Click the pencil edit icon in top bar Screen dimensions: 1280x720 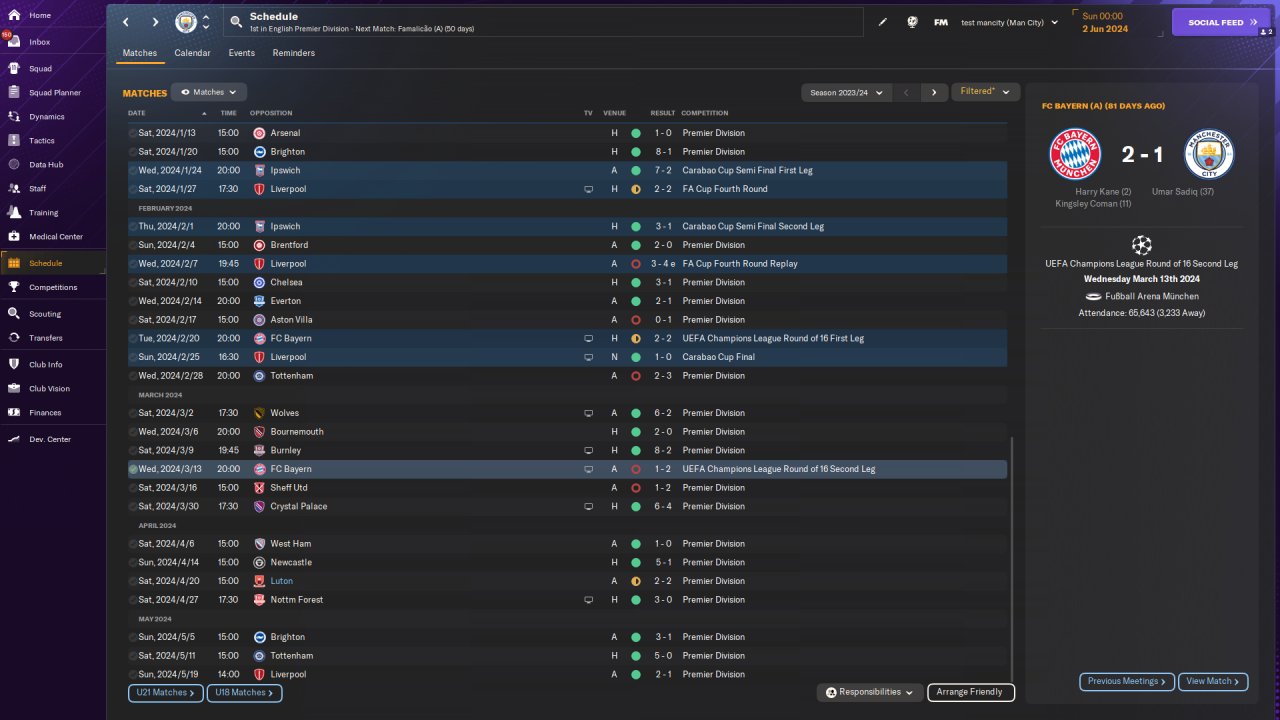[883, 22]
